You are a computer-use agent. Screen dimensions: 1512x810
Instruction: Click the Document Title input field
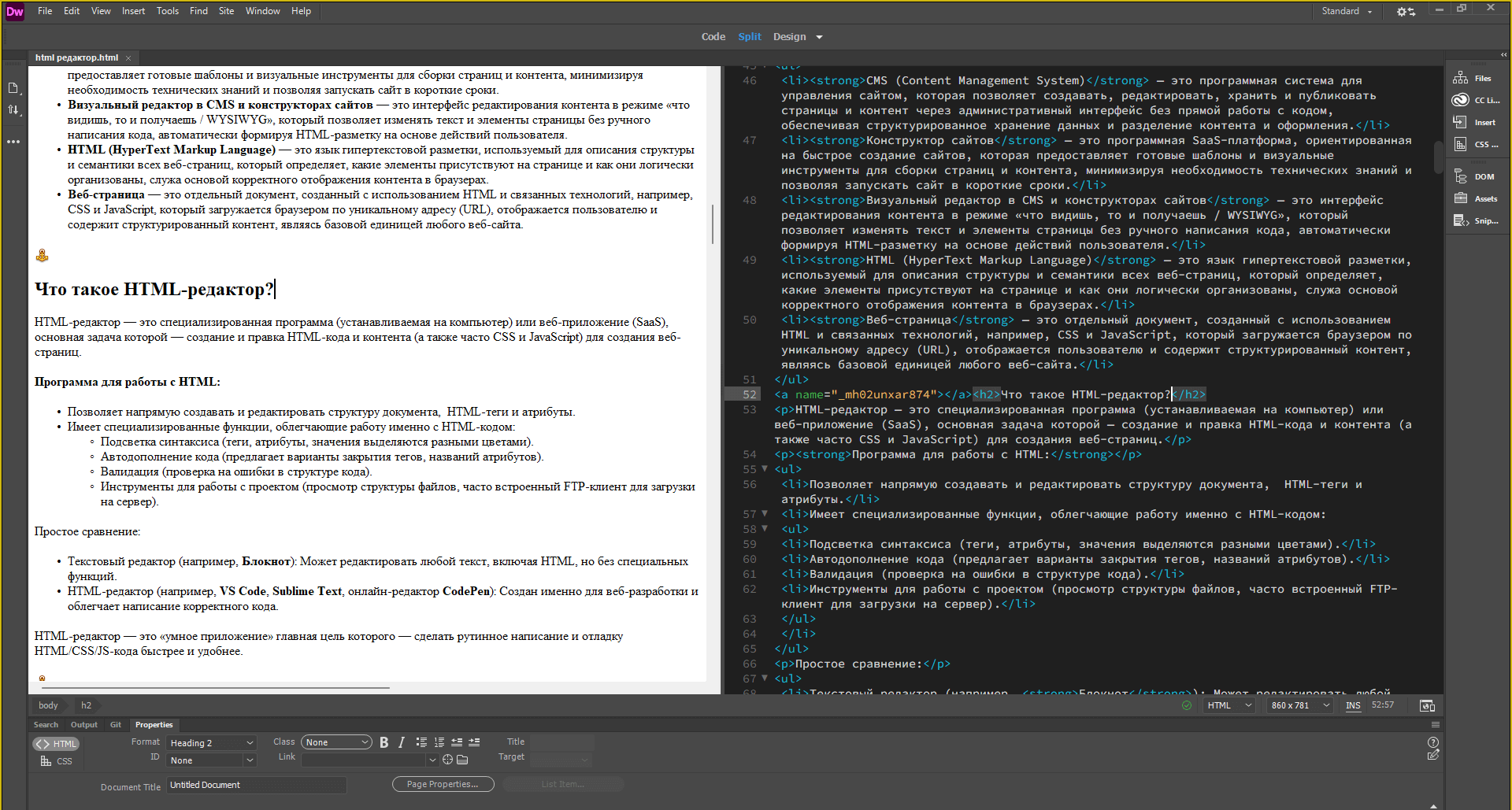pos(256,785)
